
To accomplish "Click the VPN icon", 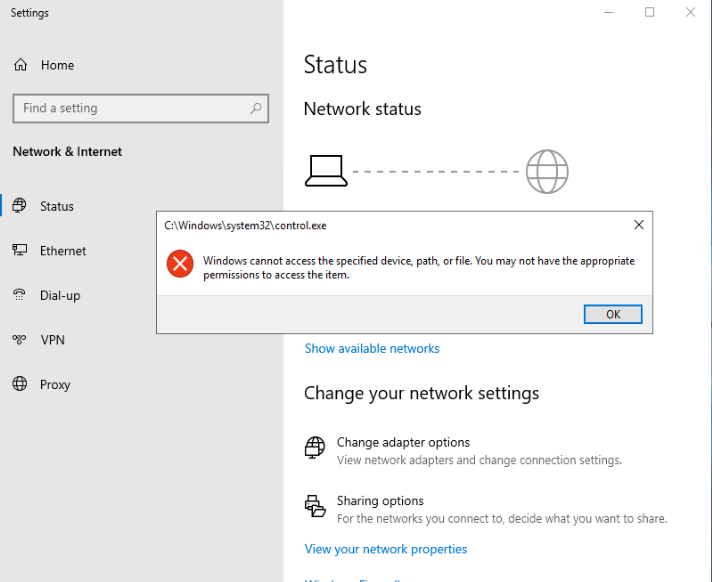I will (20, 340).
